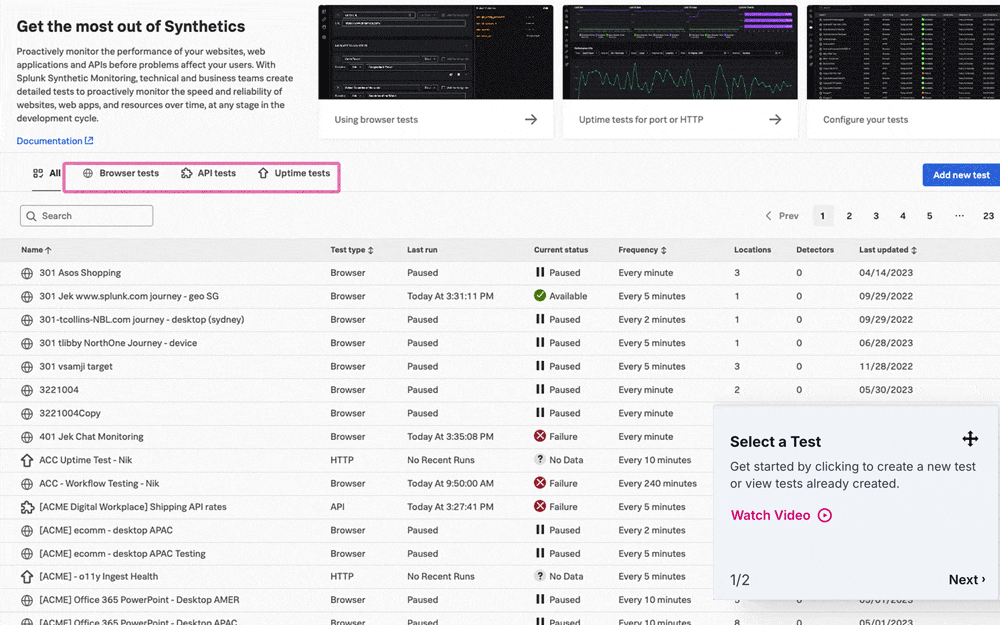Click the move handle on Select a Test popup
Image resolution: width=1000 pixels, height=625 pixels.
970,439
